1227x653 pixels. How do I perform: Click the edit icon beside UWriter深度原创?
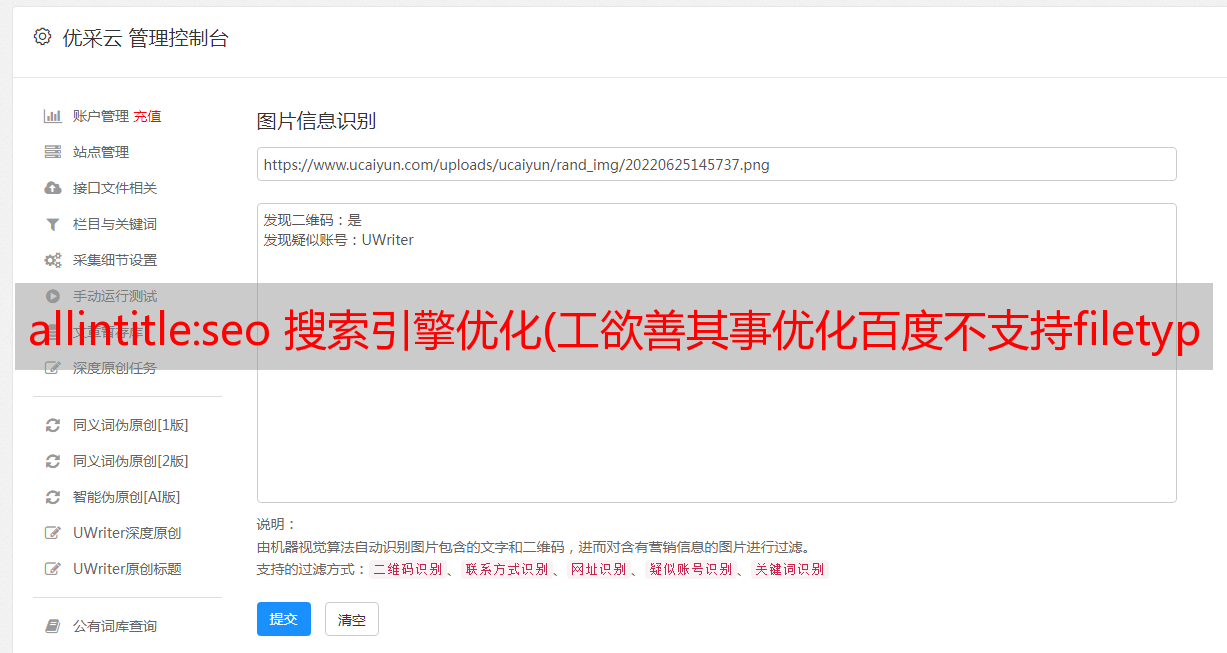(53, 533)
